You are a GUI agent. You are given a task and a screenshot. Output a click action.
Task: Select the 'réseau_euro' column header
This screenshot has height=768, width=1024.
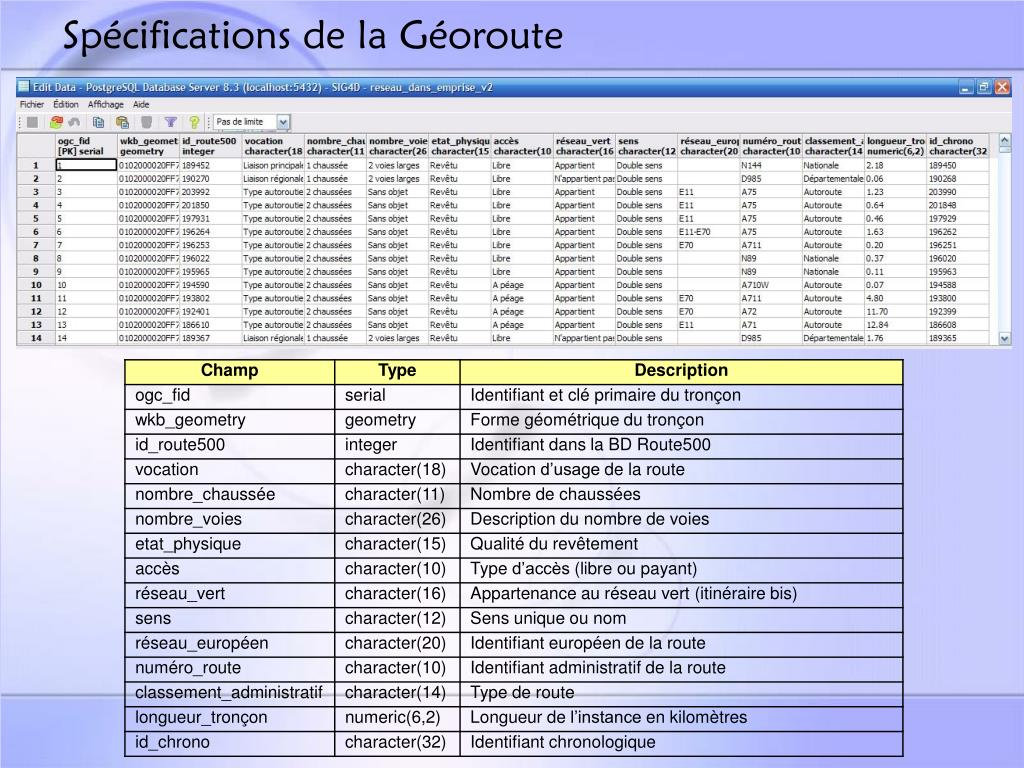[709, 146]
